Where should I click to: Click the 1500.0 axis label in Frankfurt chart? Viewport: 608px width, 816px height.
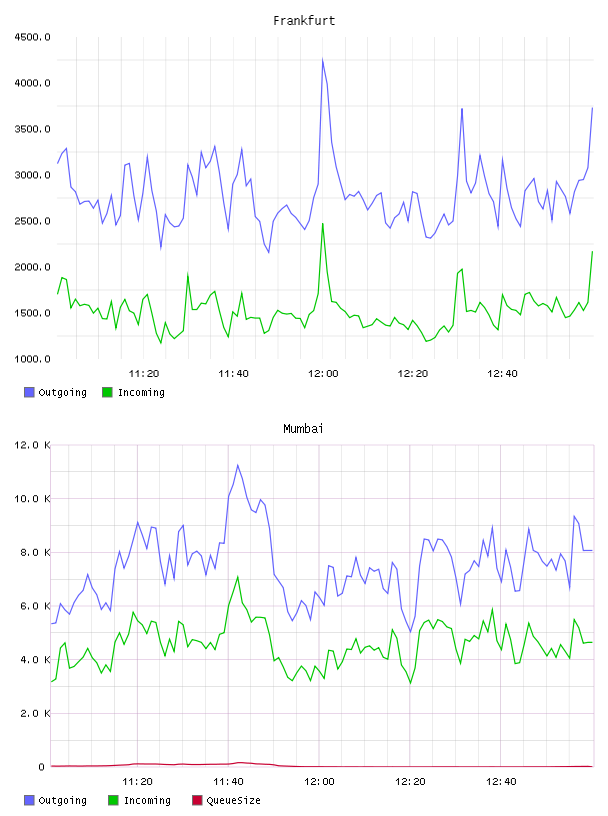[x=32, y=313]
